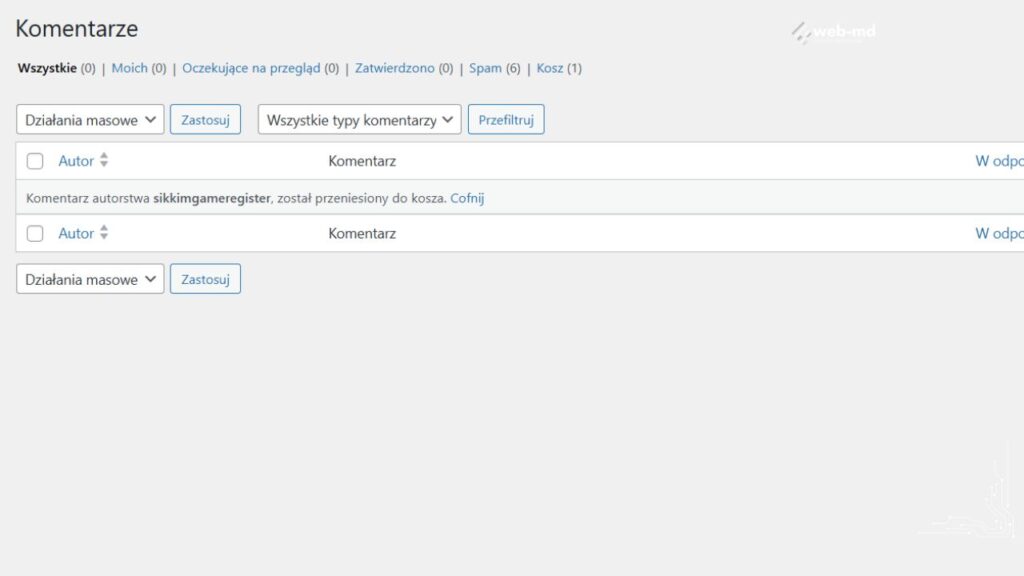Click the sort arrows beside the bottom Autor header
Image resolution: width=1024 pixels, height=576 pixels.
coord(104,233)
